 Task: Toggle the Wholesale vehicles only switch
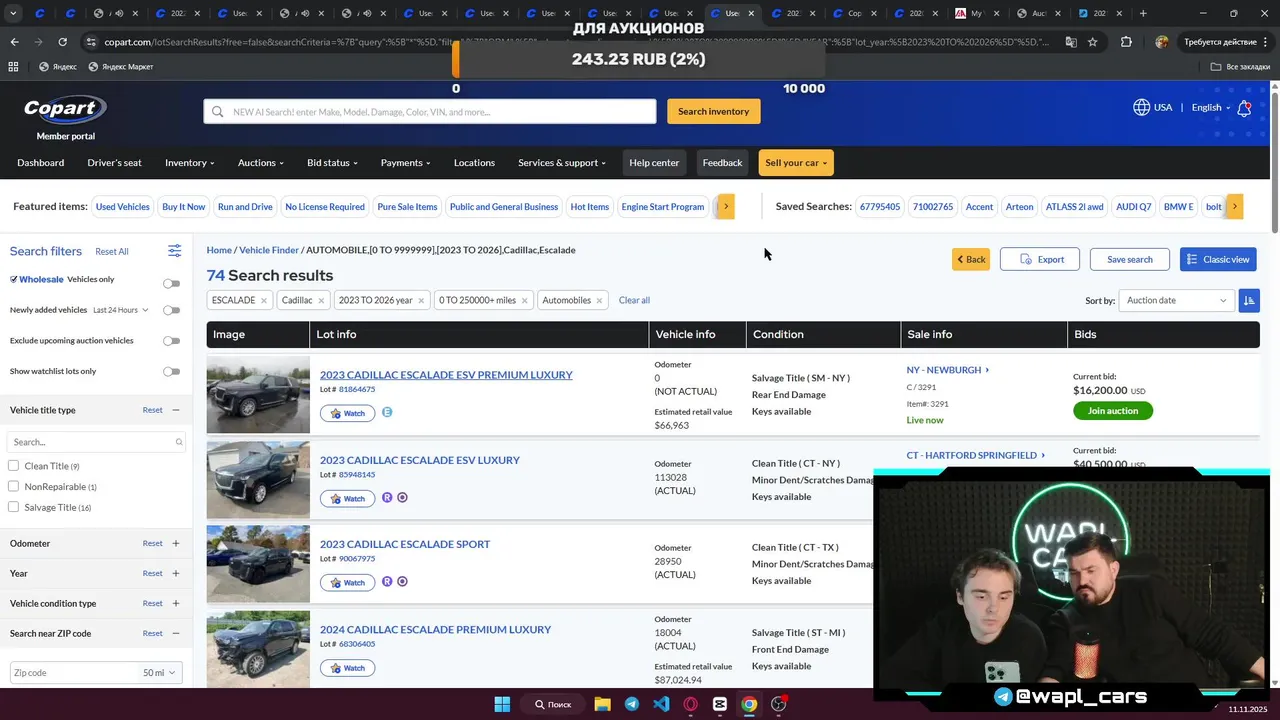coord(172,283)
